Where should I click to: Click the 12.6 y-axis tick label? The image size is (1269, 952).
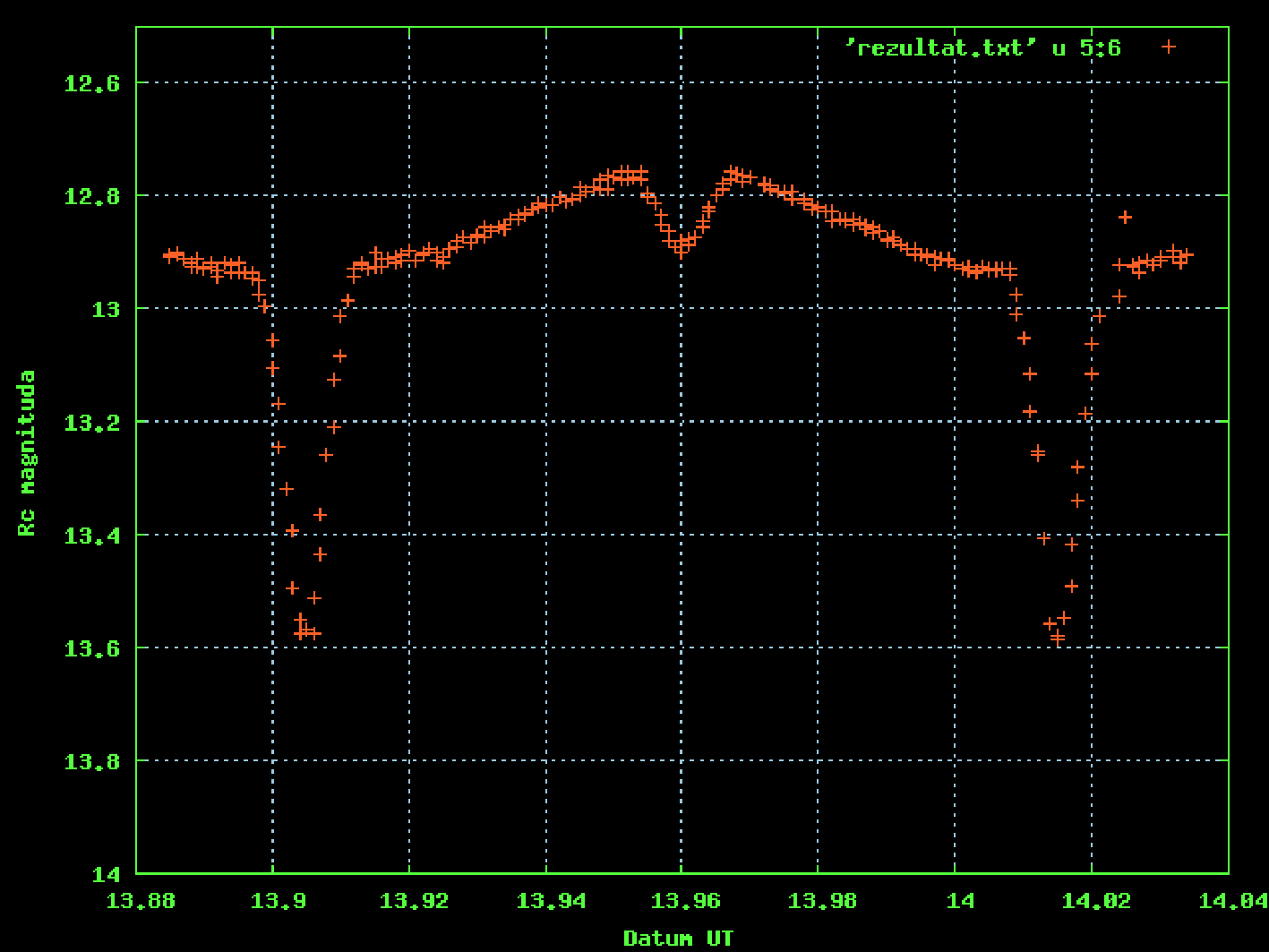92,83
